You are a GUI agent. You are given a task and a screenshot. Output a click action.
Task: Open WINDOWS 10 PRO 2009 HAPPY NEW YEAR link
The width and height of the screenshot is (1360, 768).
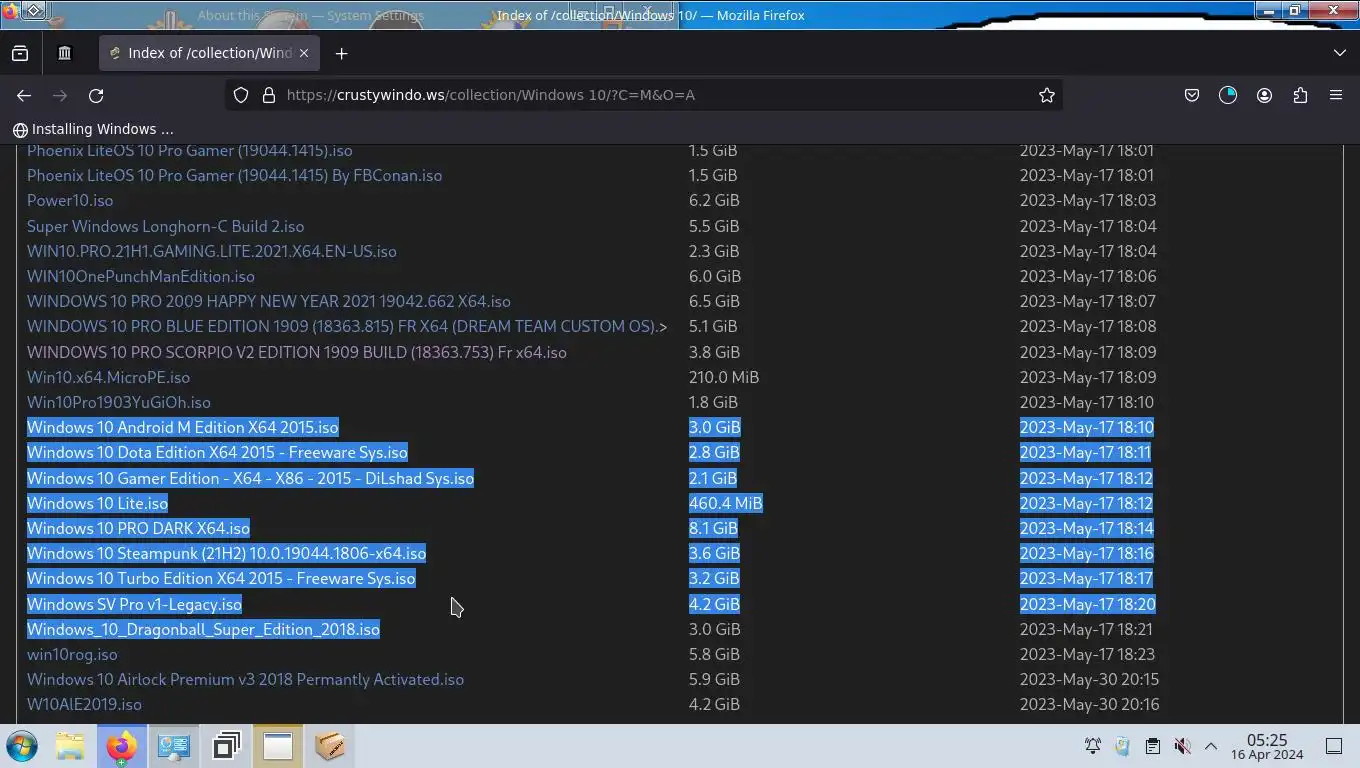tap(269, 301)
